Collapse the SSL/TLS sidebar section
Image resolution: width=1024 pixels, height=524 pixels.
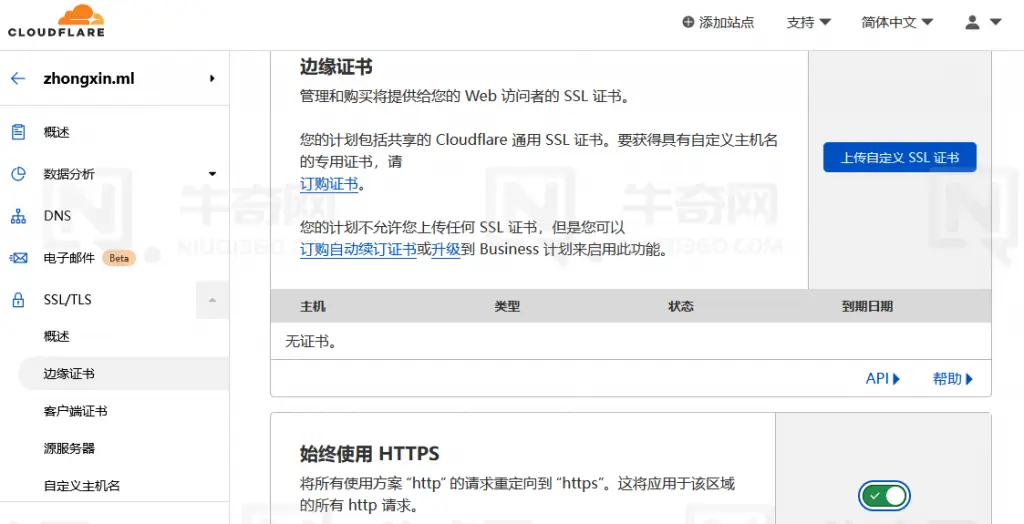click(x=212, y=300)
